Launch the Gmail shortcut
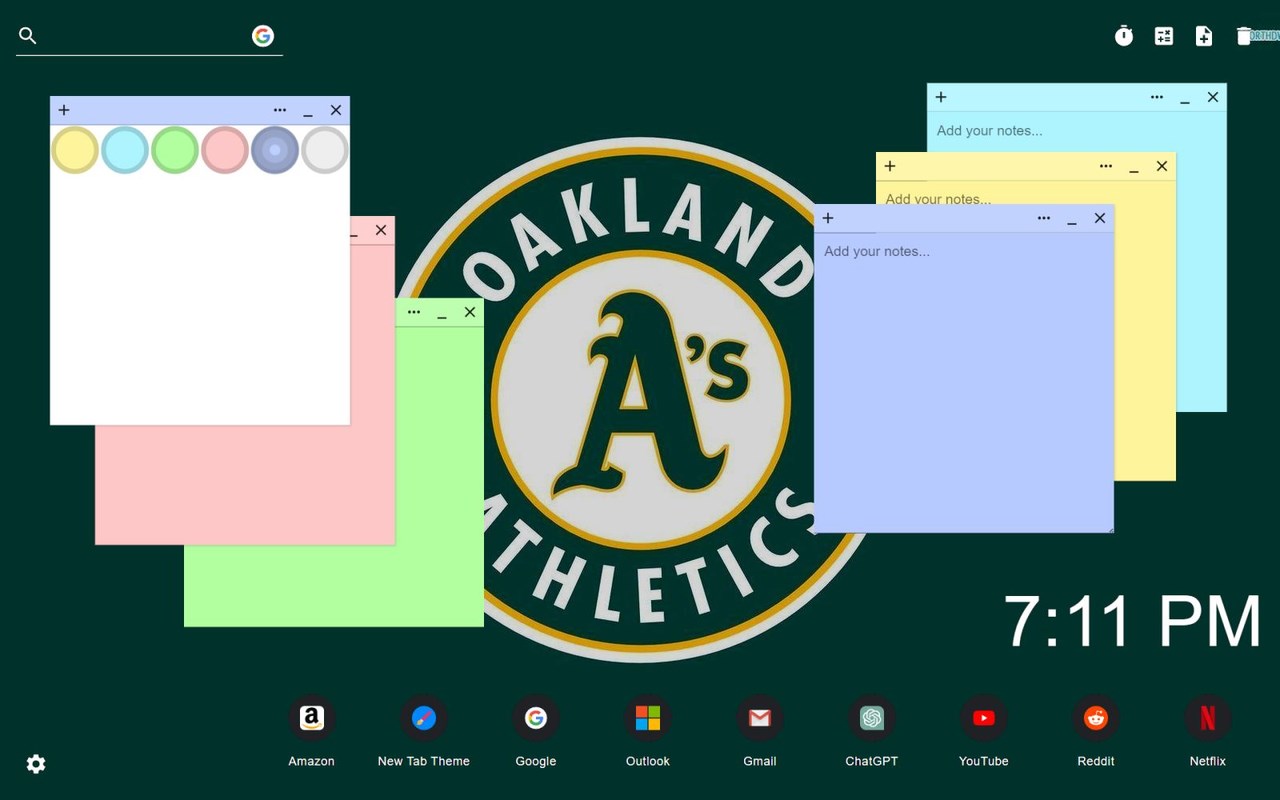 [760, 718]
